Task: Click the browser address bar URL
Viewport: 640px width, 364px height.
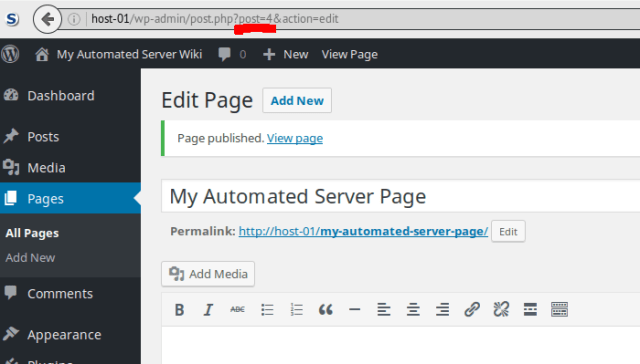Action: click(x=215, y=19)
